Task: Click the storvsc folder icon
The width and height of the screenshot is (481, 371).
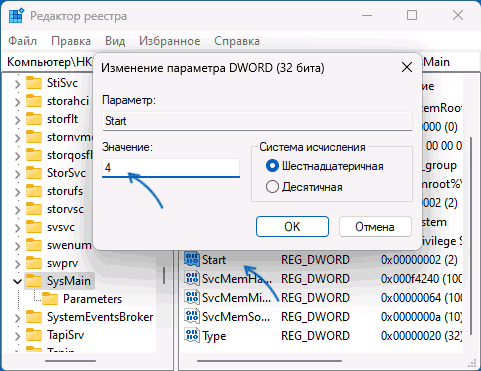Action: 34,209
